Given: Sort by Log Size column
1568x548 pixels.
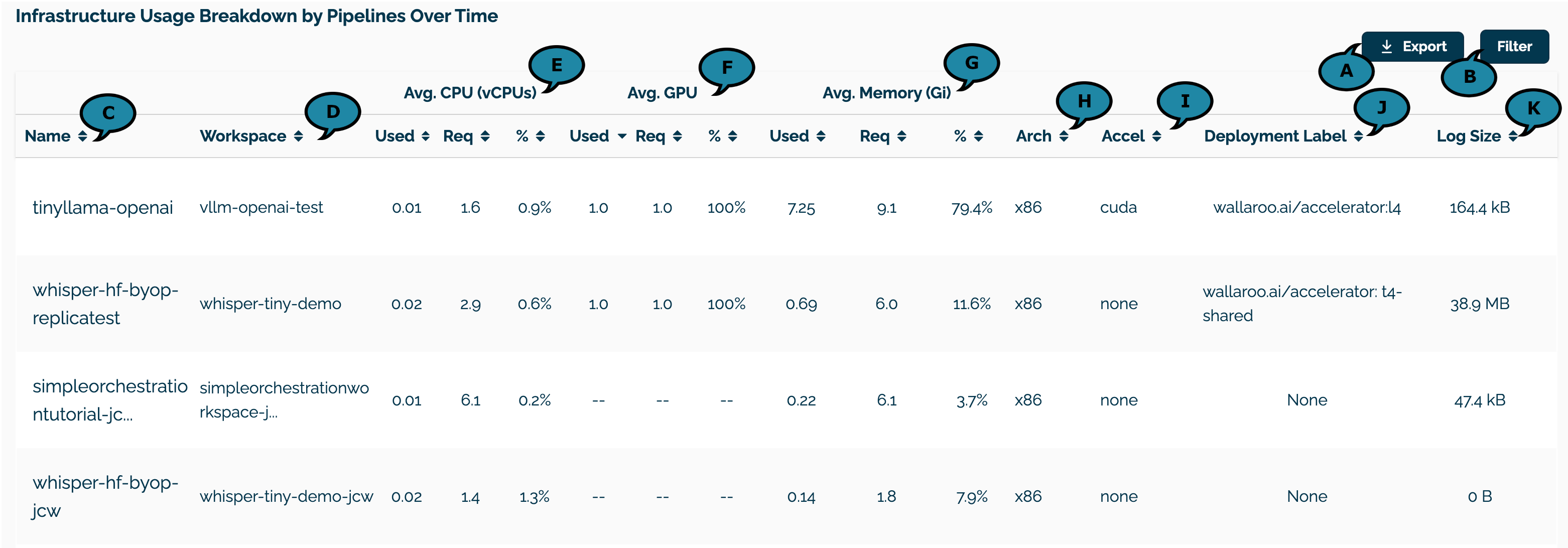Looking at the screenshot, I should pyautogui.click(x=1513, y=136).
